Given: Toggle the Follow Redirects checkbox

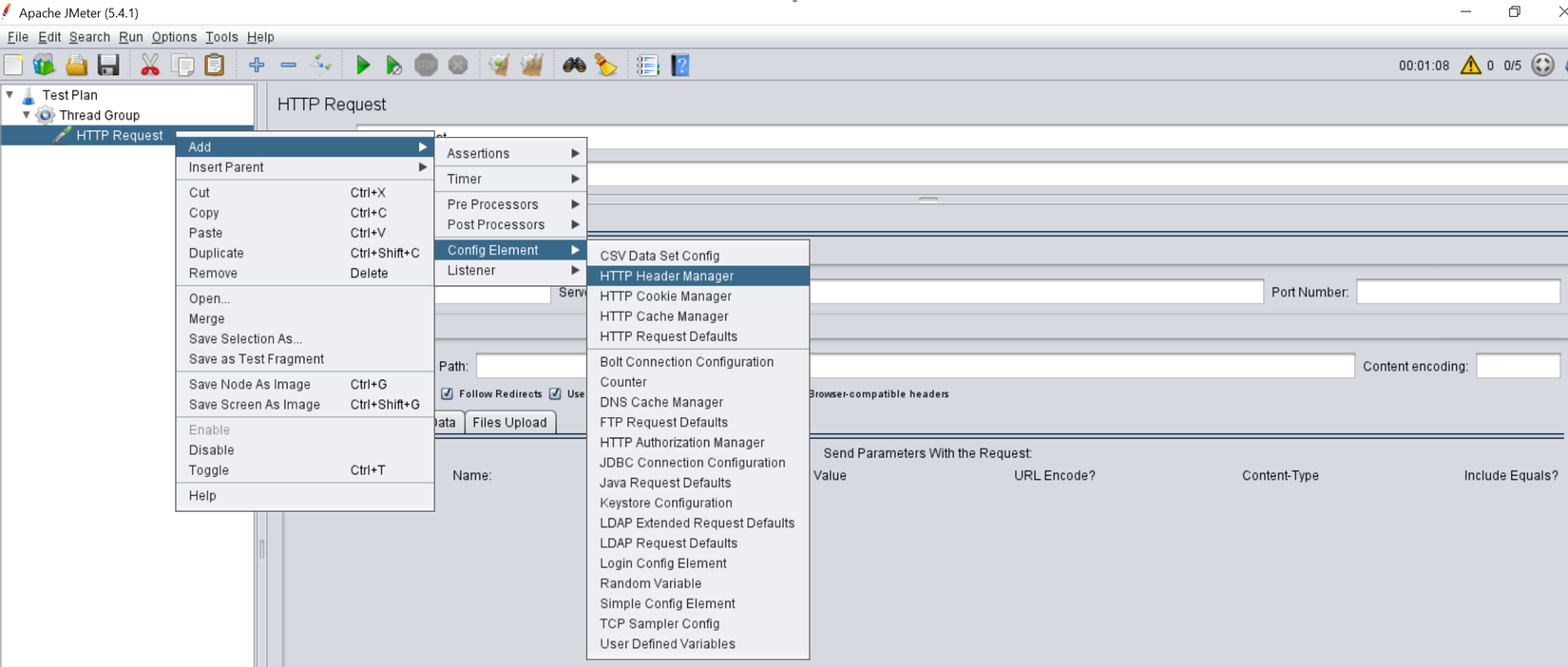Looking at the screenshot, I should click(x=447, y=393).
